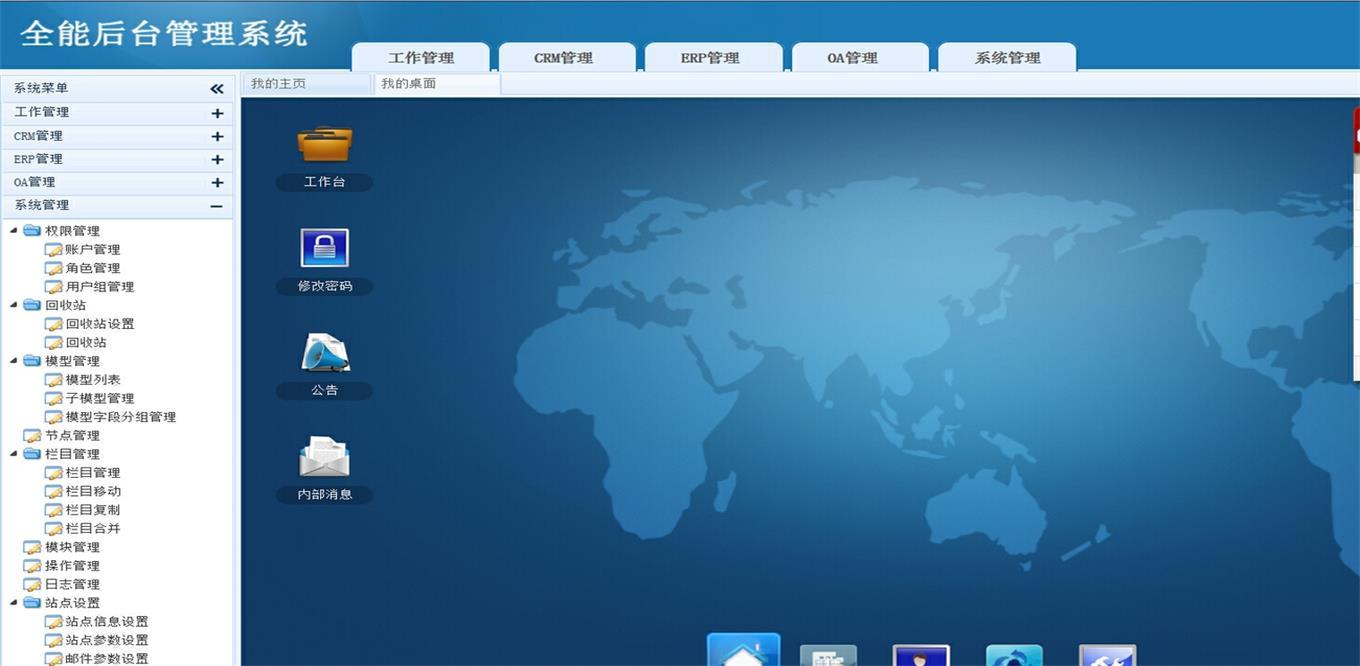Collapse the 回收站 folder node triangle

pyautogui.click(x=14, y=305)
